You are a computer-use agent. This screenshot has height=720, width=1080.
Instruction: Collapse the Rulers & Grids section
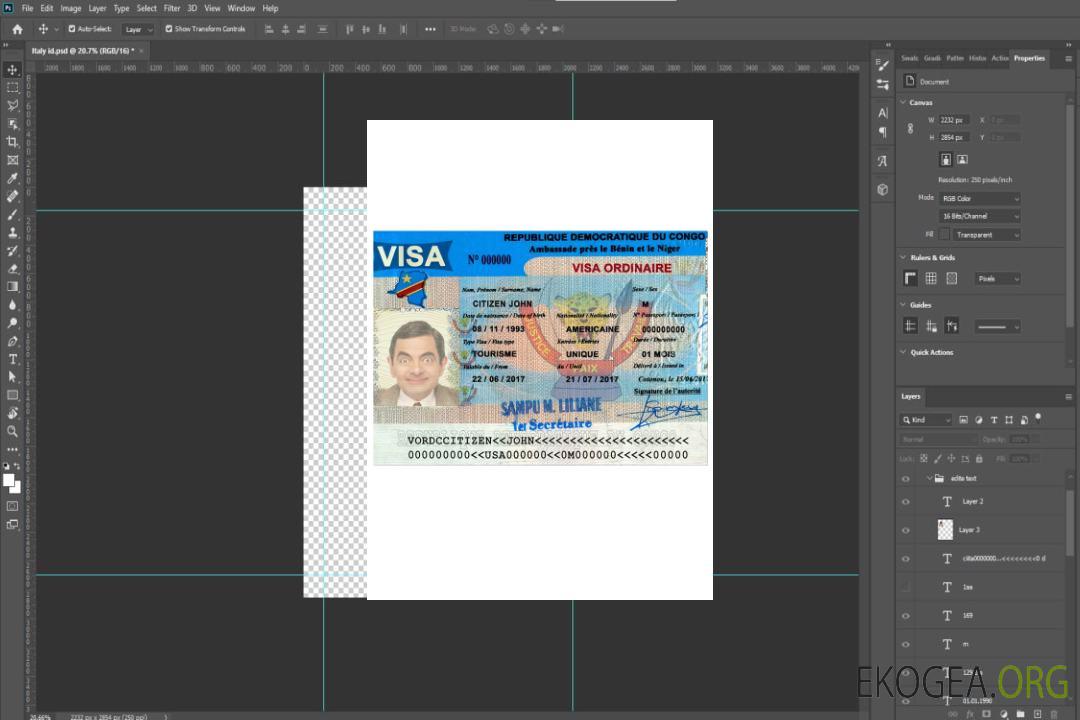tap(903, 257)
